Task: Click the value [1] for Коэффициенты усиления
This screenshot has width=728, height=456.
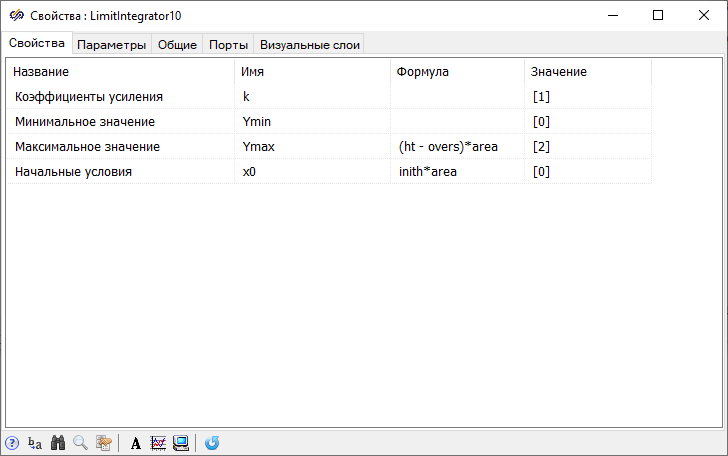Action: tap(541, 97)
